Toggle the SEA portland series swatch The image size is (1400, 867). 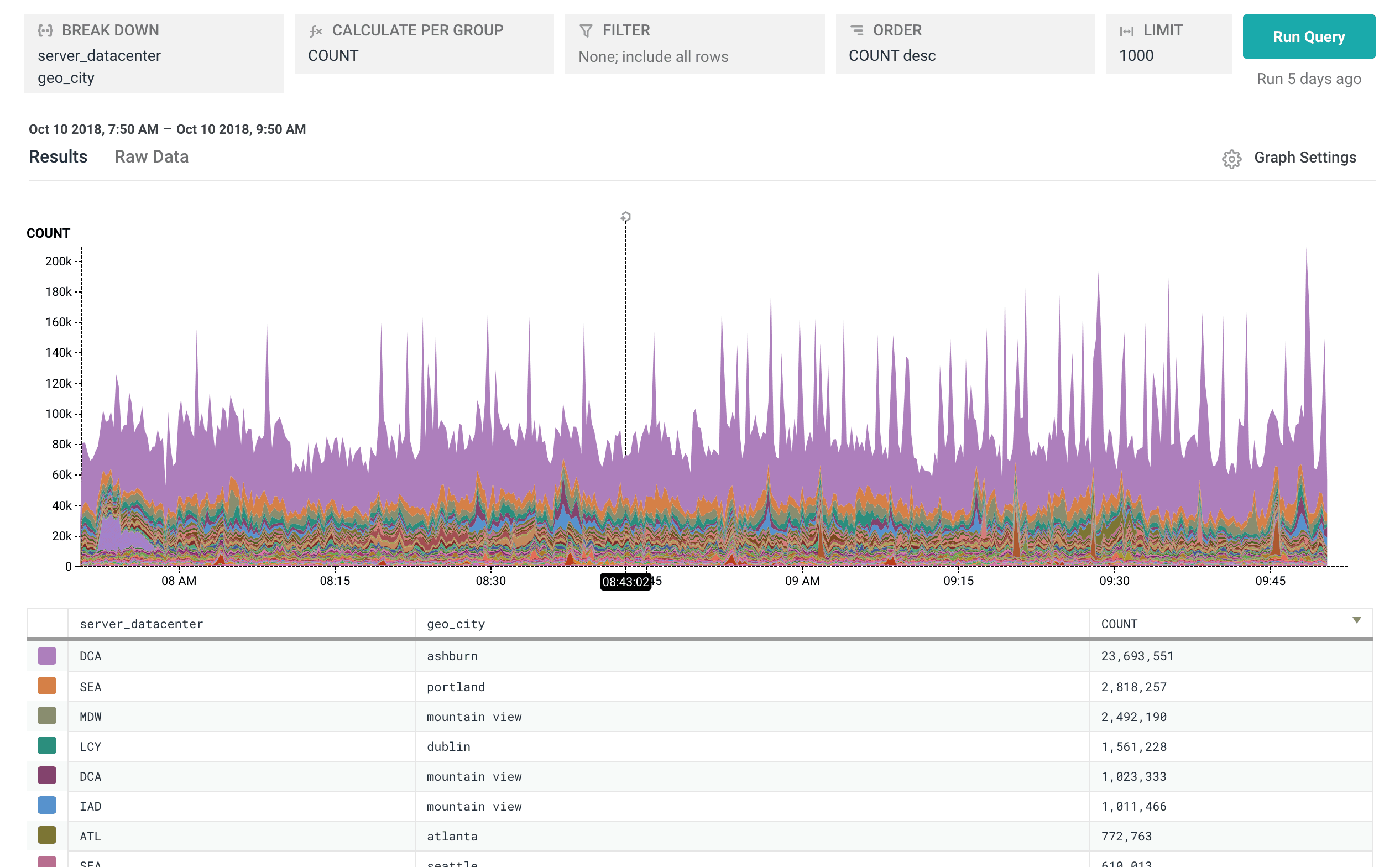coord(46,685)
